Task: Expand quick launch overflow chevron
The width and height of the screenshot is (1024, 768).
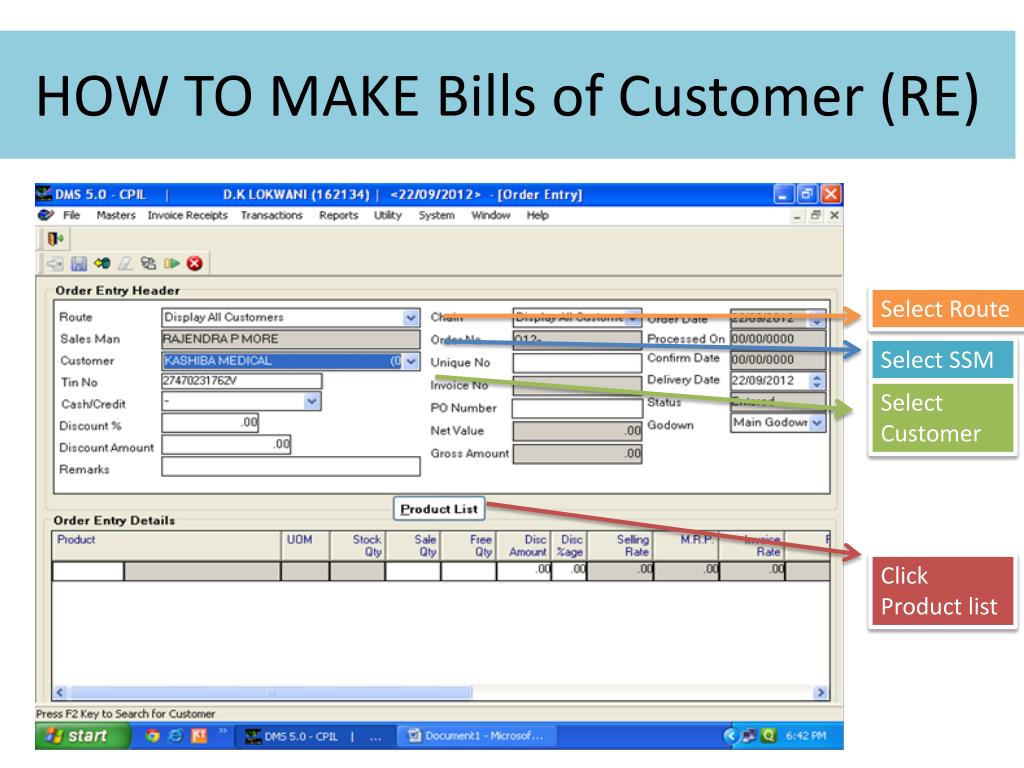Action: [223, 731]
